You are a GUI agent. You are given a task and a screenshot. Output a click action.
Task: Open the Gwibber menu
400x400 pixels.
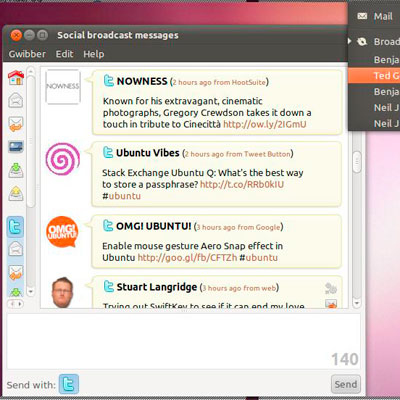(27, 54)
